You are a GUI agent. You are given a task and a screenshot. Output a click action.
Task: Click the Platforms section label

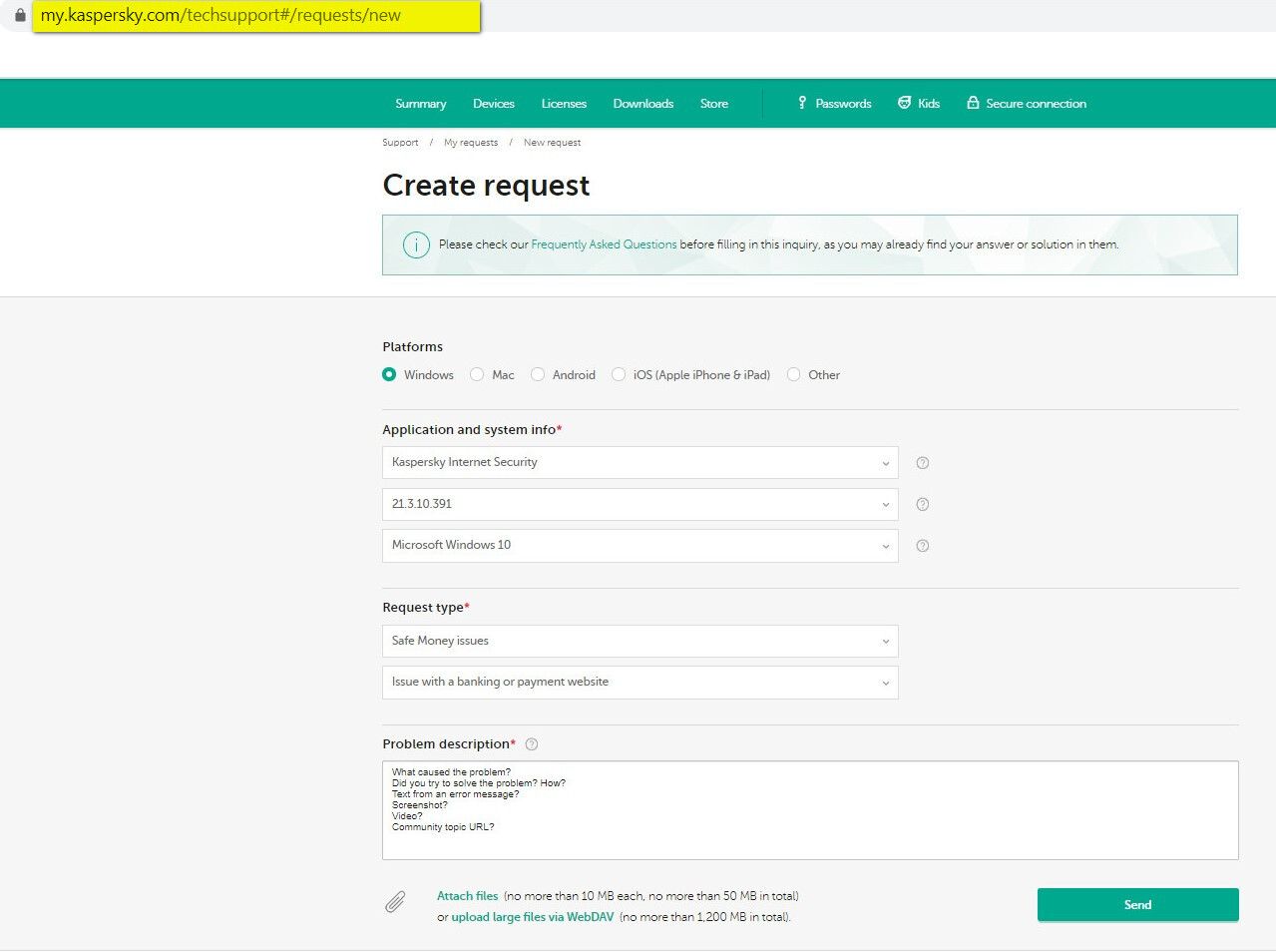(412, 347)
